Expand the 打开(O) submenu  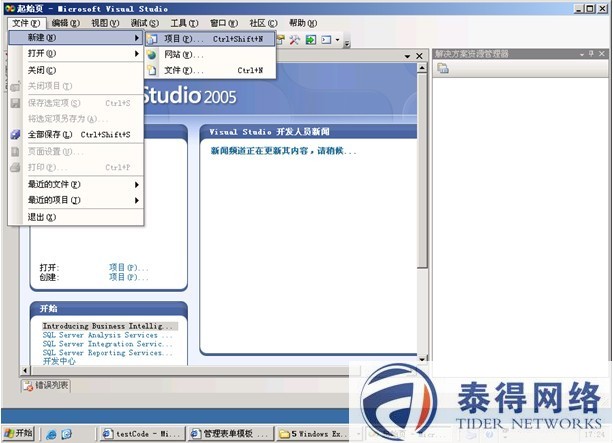[x=76, y=53]
